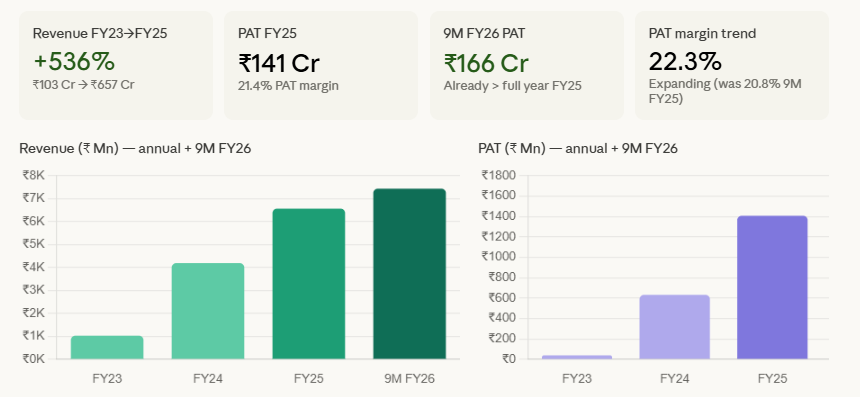Screen dimensions: 860x397
Task: Click the ₹8K revenue axis label
Action: tap(33, 175)
